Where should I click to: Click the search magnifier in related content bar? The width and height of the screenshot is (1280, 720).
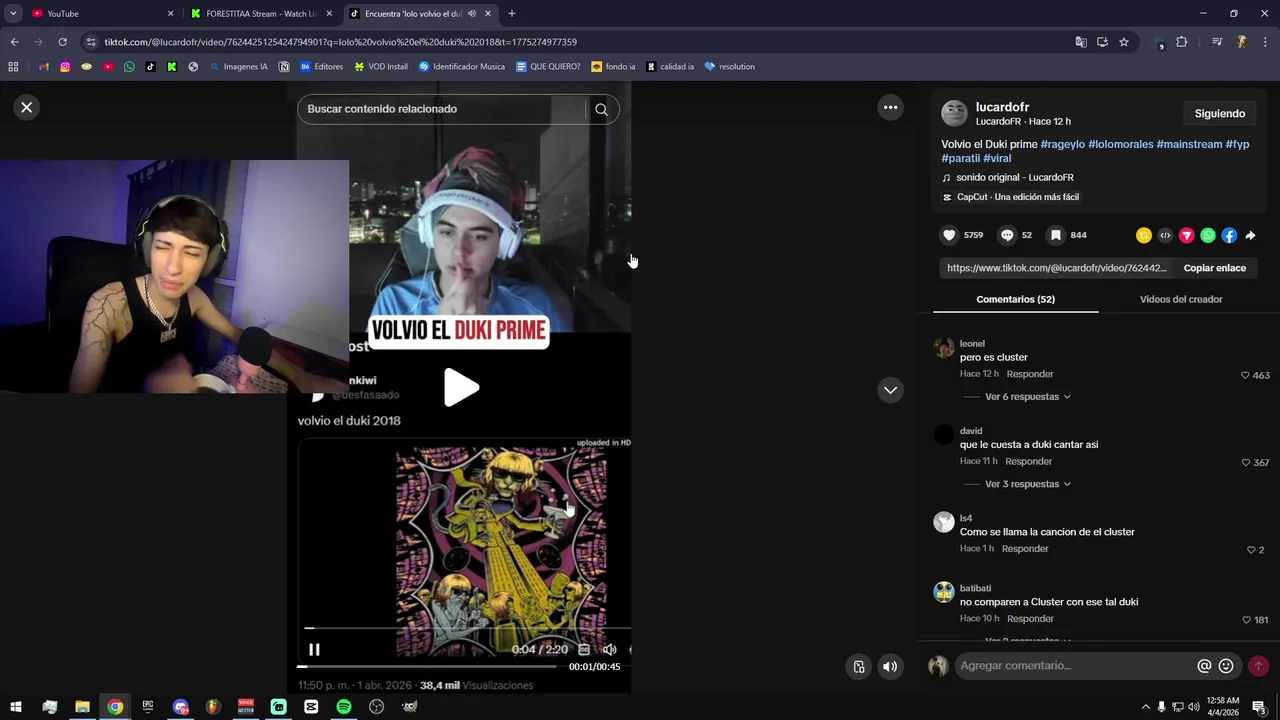[601, 109]
